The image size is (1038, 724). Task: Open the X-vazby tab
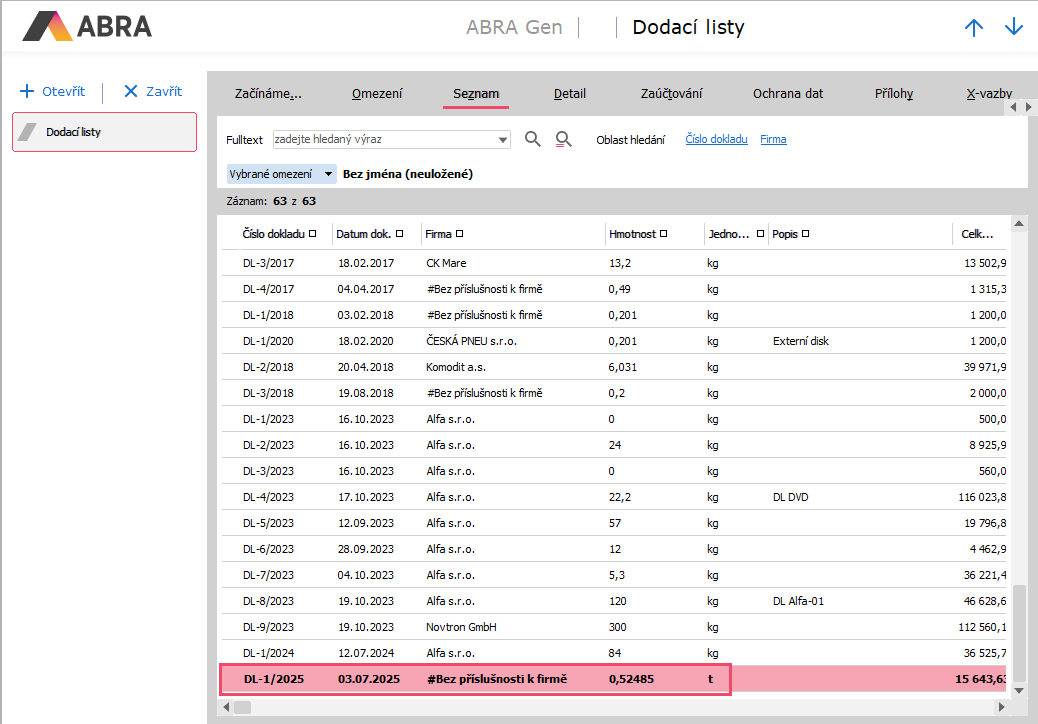[x=989, y=93]
